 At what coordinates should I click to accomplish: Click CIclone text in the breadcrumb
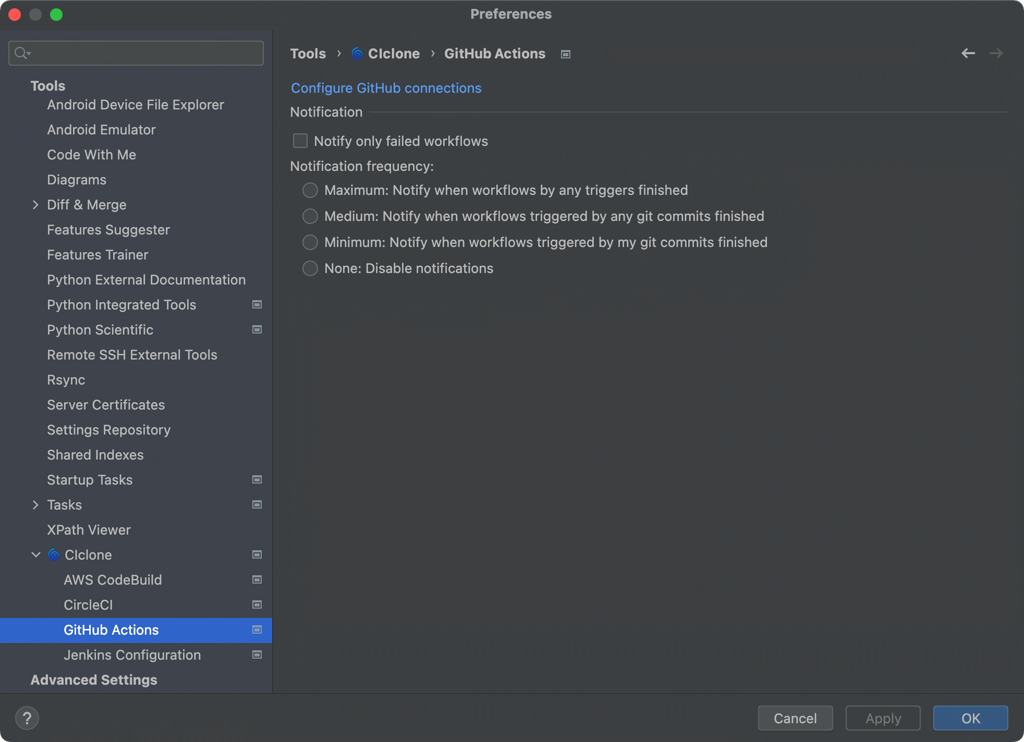tap(394, 54)
